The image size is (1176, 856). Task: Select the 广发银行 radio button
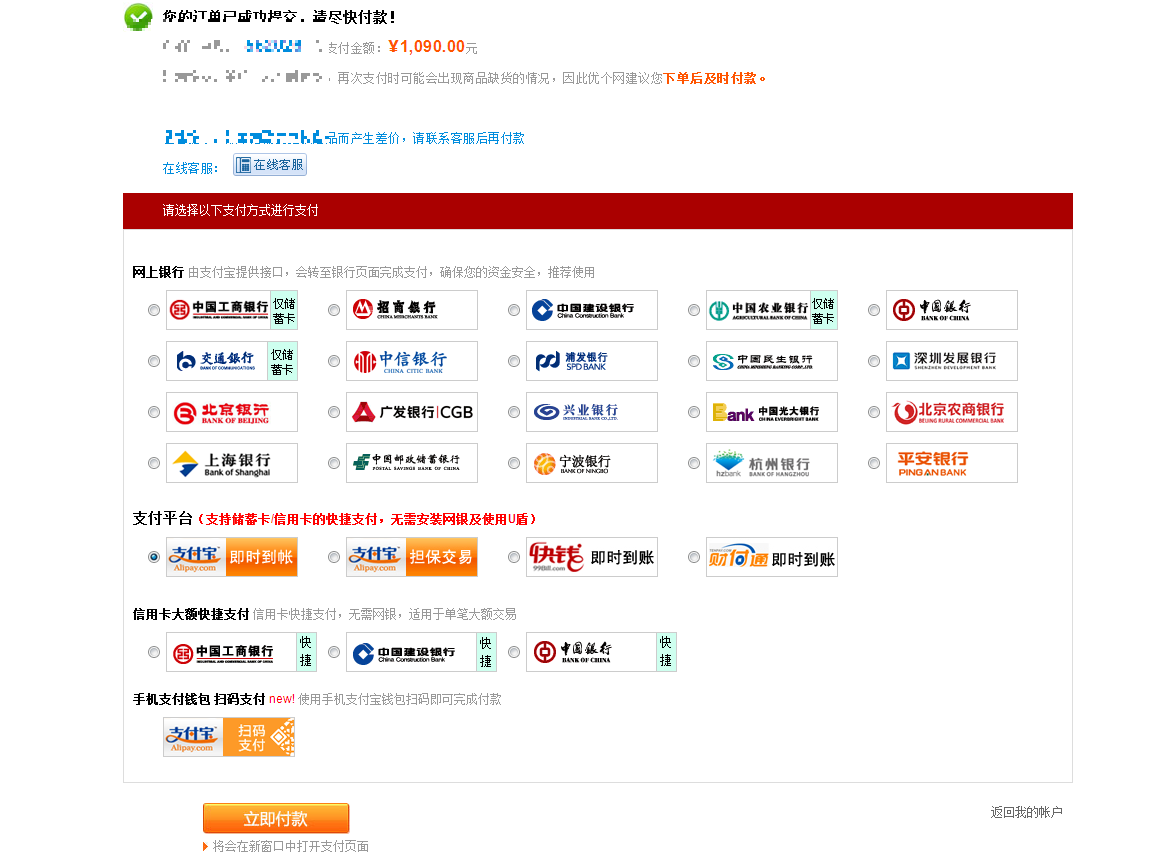[x=334, y=412]
